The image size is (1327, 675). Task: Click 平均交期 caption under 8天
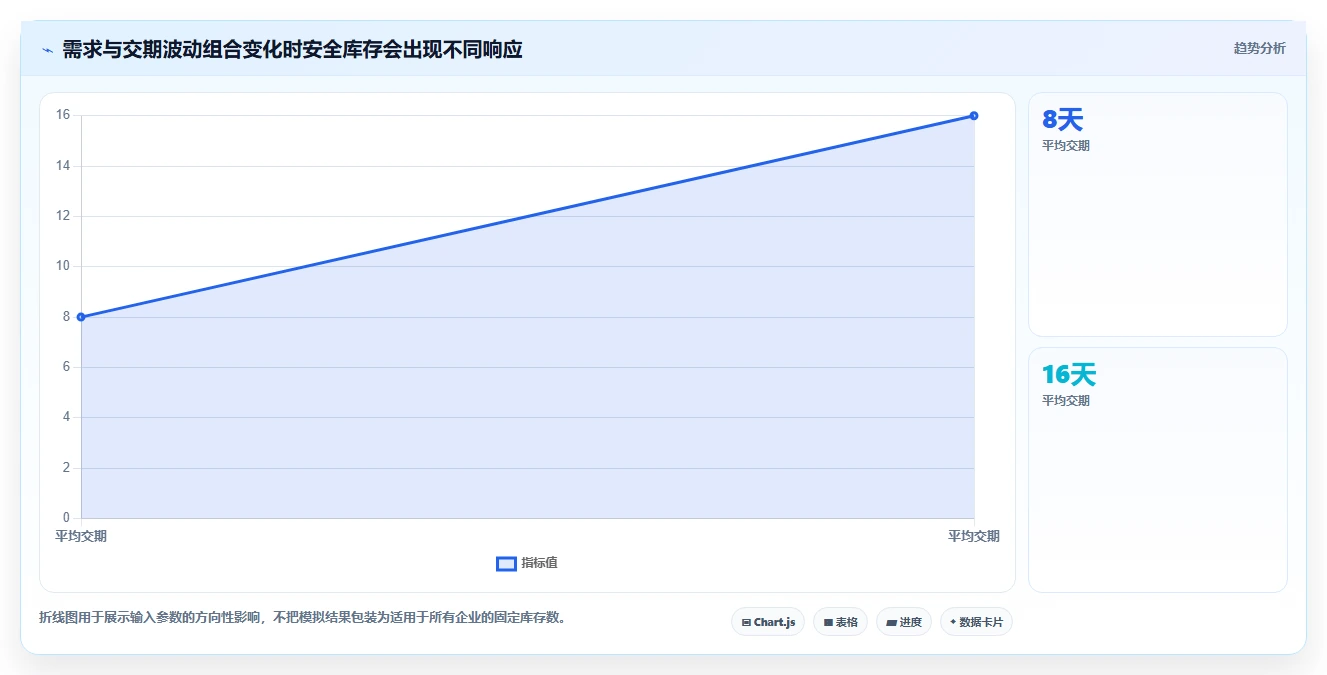pyautogui.click(x=1066, y=145)
